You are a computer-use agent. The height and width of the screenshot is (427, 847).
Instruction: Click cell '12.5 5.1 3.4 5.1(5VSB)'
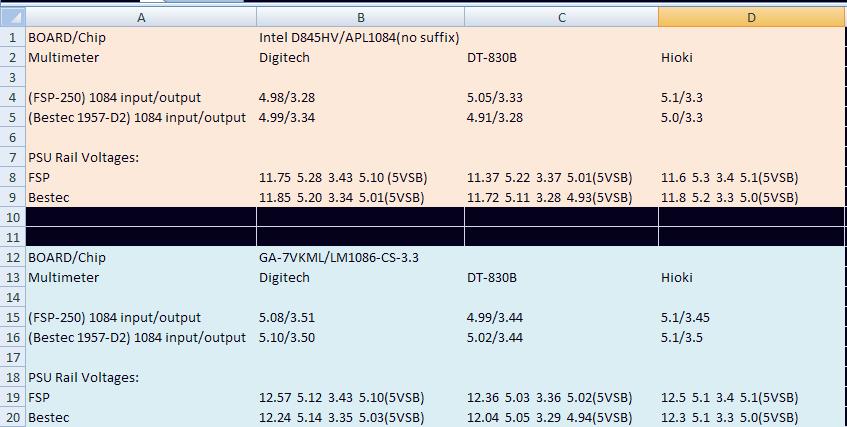[x=752, y=397]
